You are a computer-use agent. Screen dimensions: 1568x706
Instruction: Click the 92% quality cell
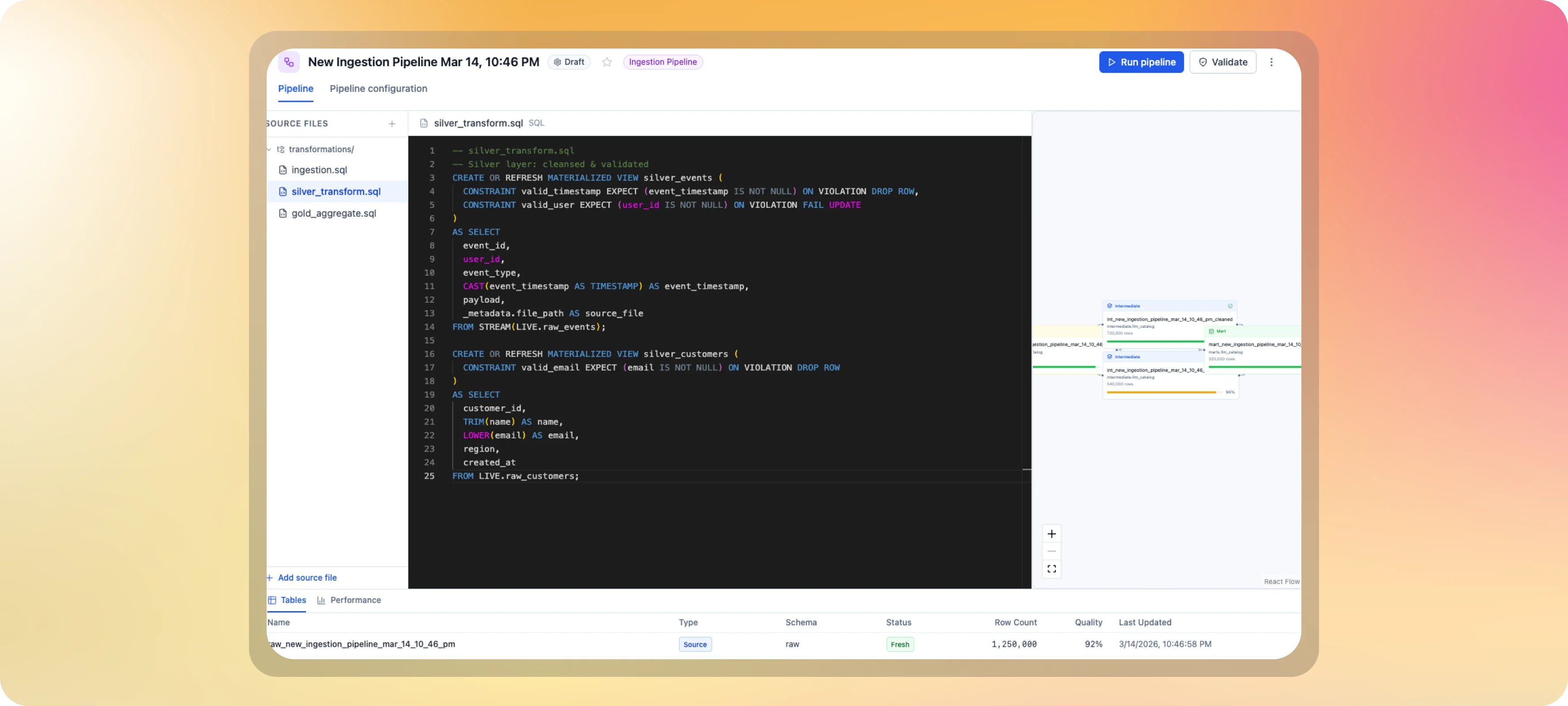[x=1093, y=645]
